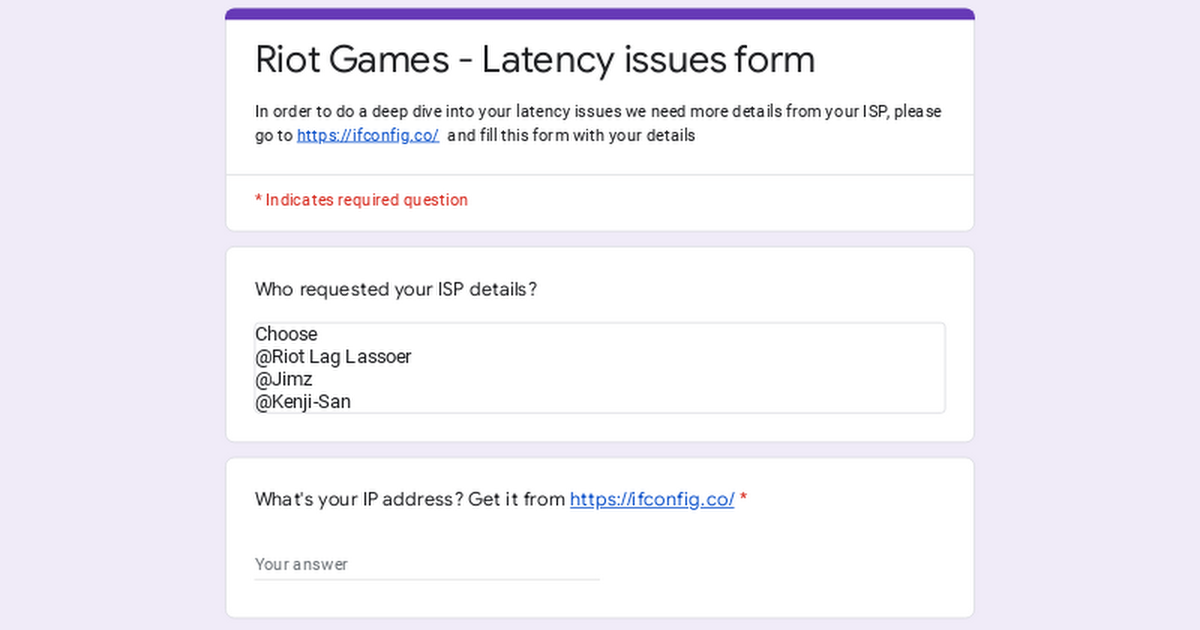Click the purple accent bar atop the form
1200x630 pixels.
coord(600,14)
